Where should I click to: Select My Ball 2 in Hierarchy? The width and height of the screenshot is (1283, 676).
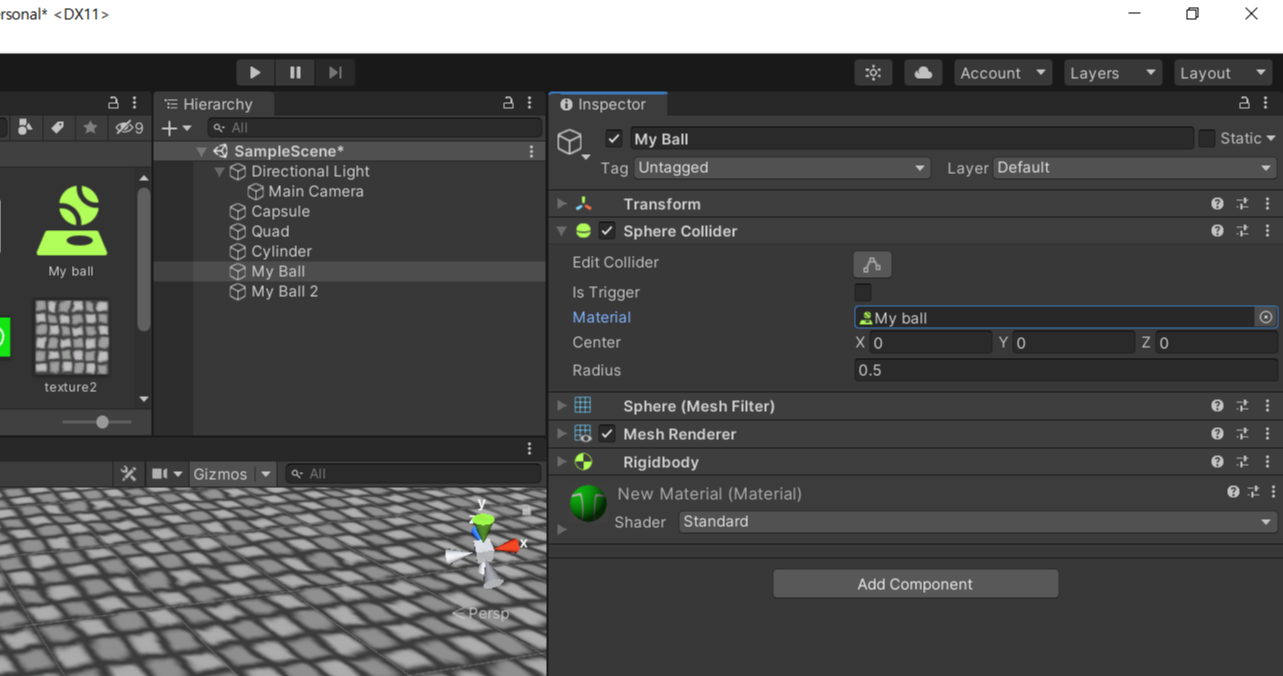[x=284, y=291]
